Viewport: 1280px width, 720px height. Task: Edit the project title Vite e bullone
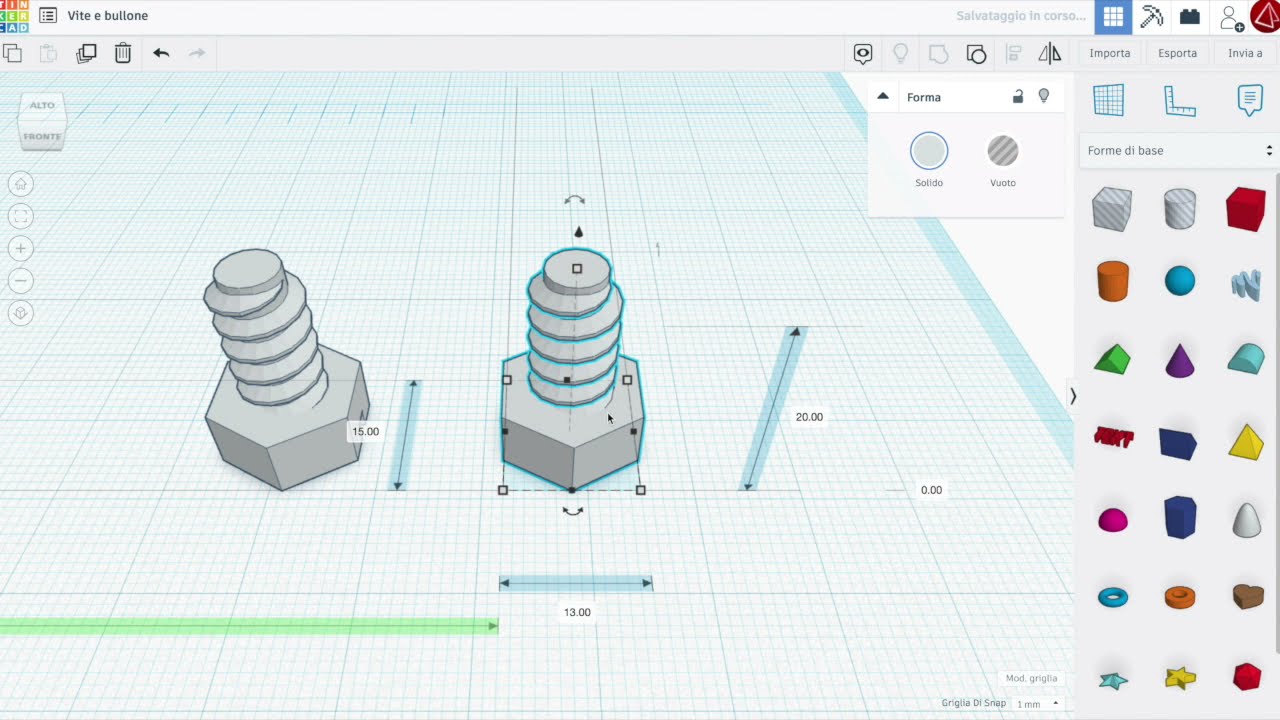[x=108, y=16]
